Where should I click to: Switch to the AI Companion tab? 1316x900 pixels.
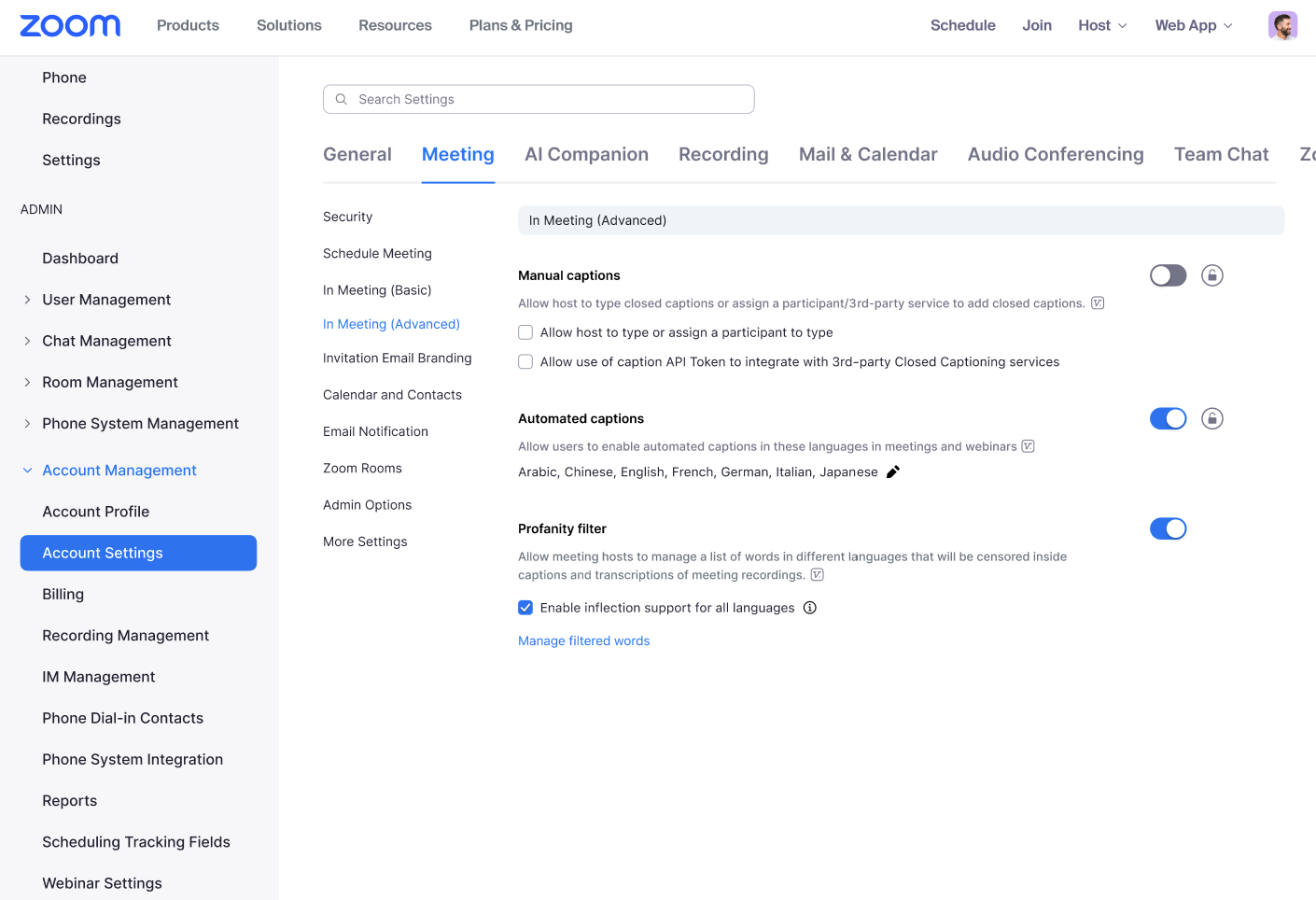tap(586, 155)
